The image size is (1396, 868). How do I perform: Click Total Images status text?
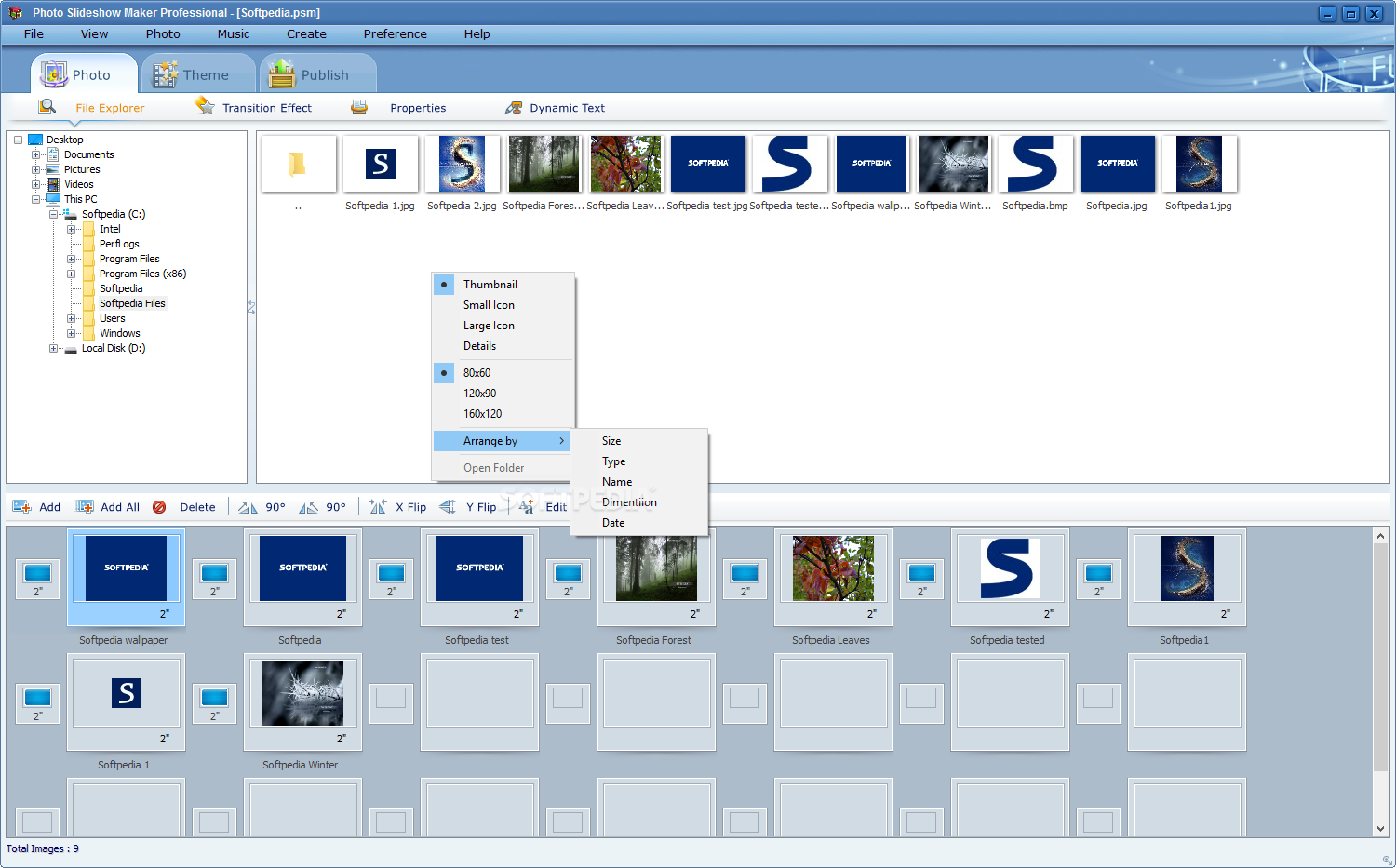pyautogui.click(x=43, y=848)
